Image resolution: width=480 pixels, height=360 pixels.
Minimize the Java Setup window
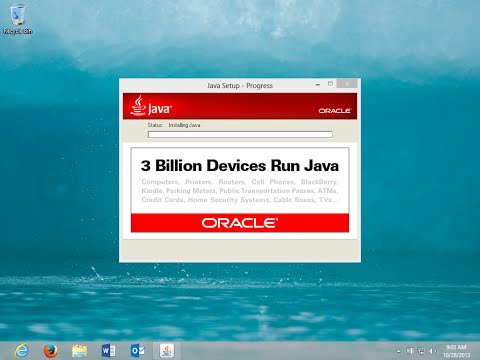coord(318,84)
